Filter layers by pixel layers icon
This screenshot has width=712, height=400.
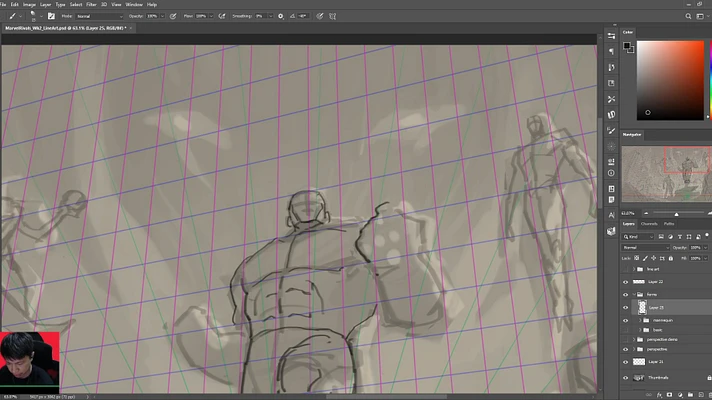(x=661, y=237)
